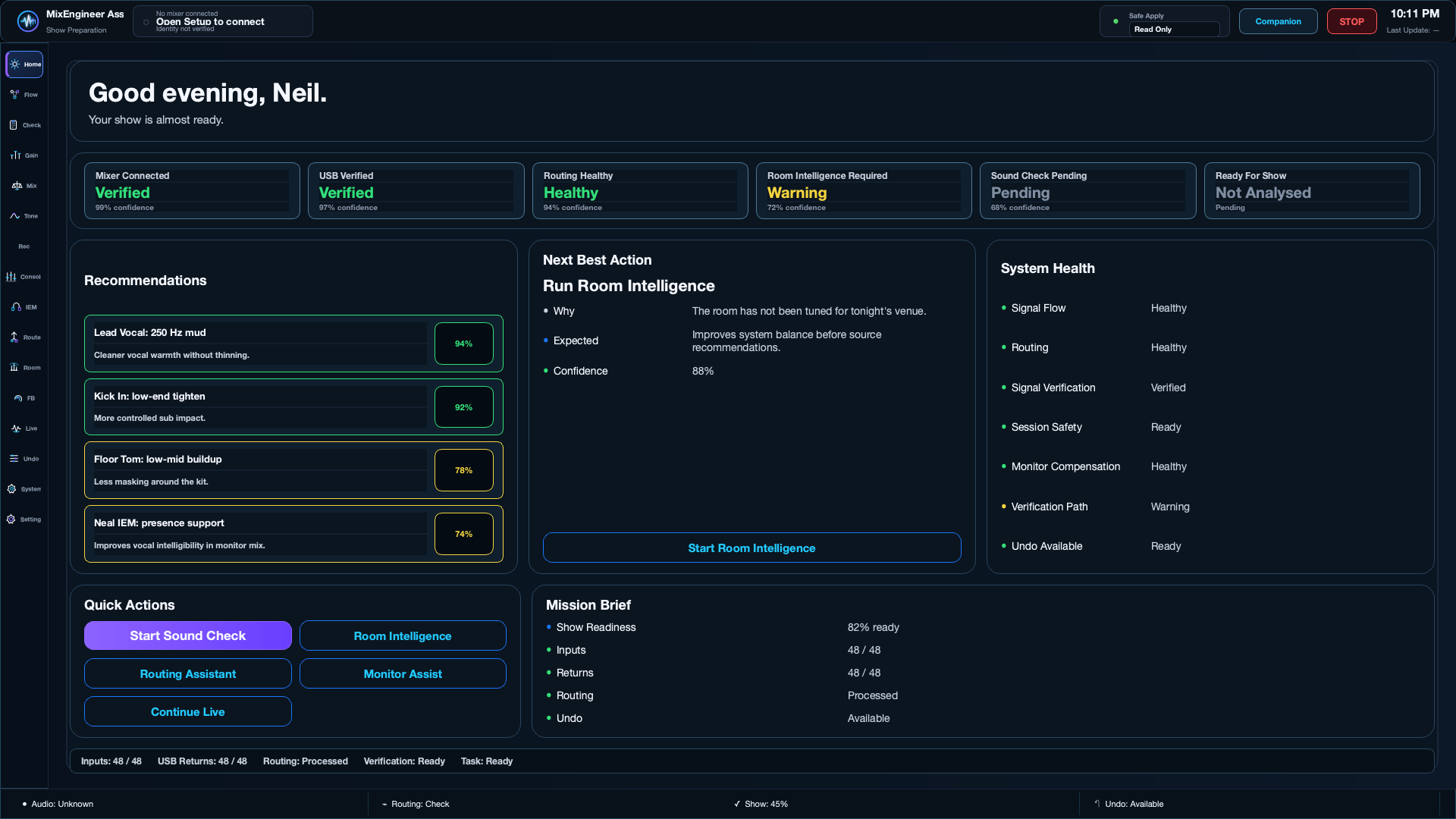The width and height of the screenshot is (1456, 819).
Task: Select the Gain section in sidebar
Action: [x=24, y=155]
